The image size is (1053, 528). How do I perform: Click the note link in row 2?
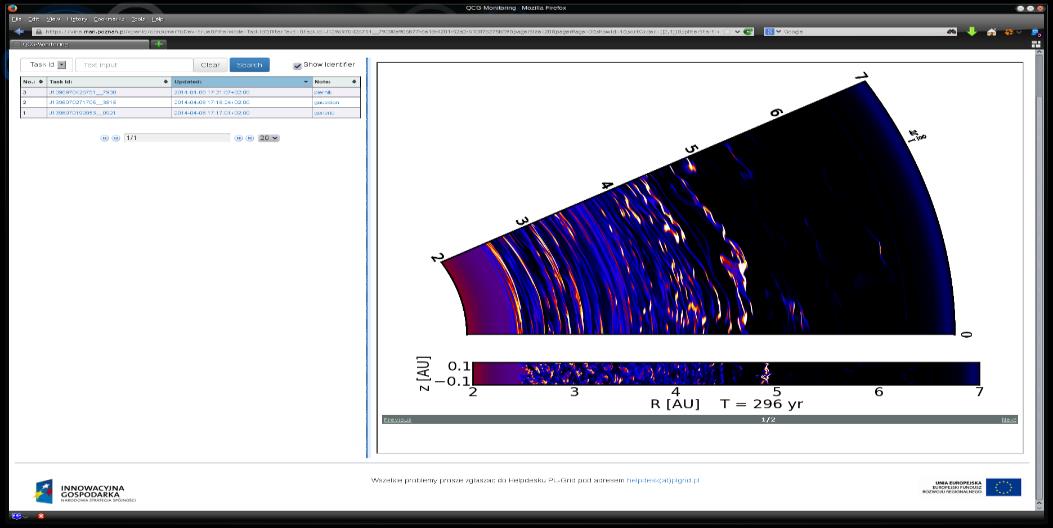(x=326, y=102)
